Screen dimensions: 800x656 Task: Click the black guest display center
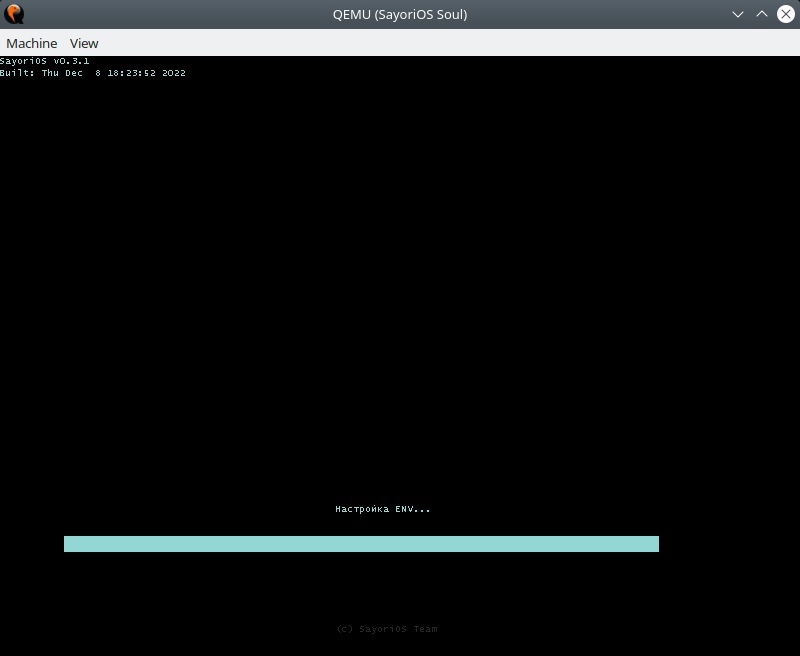pos(400,300)
